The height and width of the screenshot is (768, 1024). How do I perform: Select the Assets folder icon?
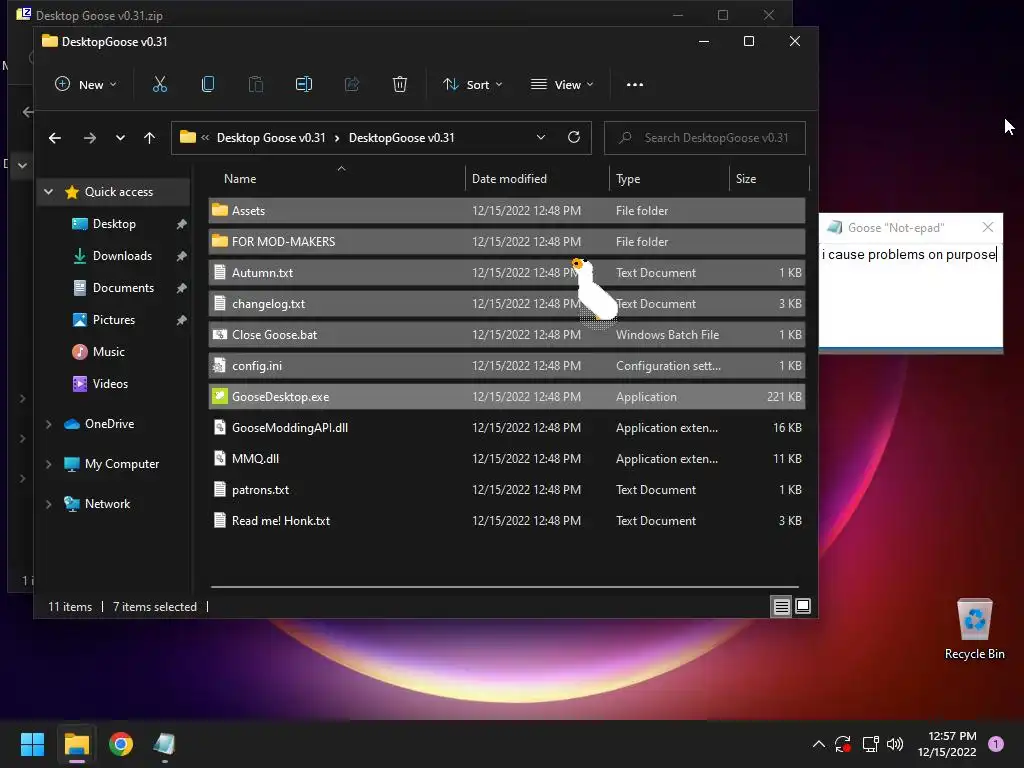[220, 210]
